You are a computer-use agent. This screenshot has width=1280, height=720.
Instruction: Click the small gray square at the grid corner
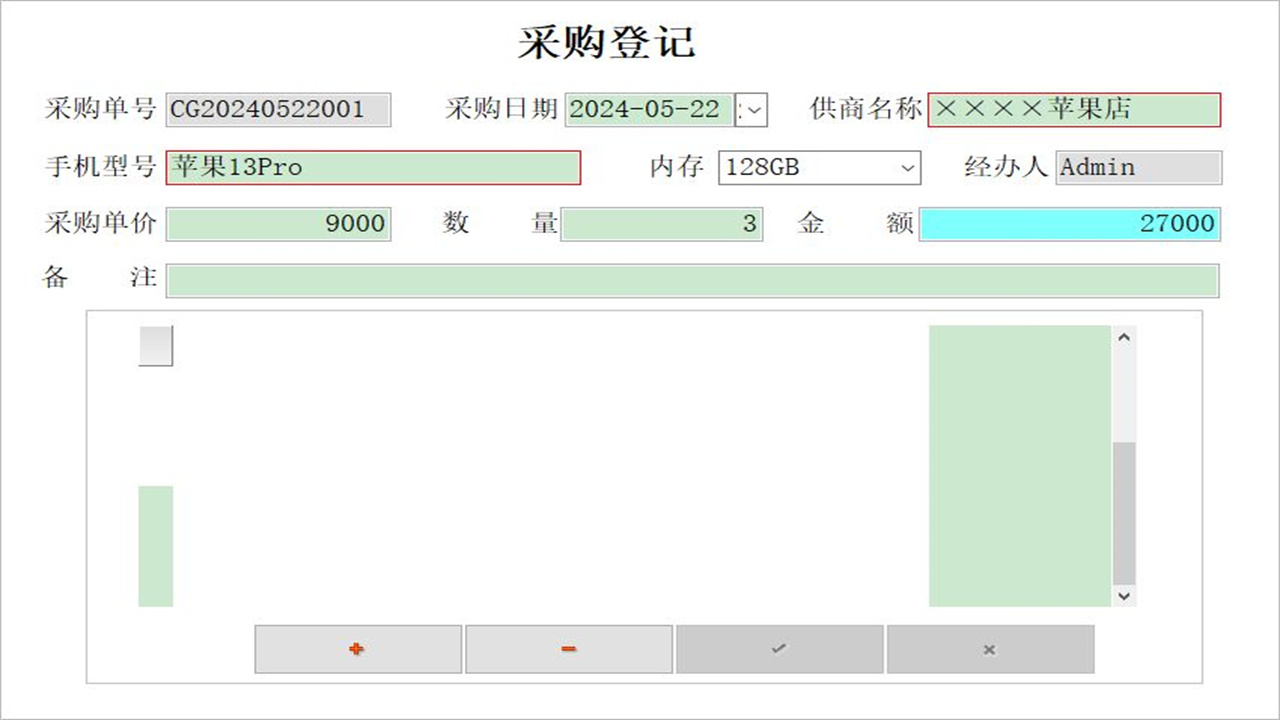coord(155,345)
